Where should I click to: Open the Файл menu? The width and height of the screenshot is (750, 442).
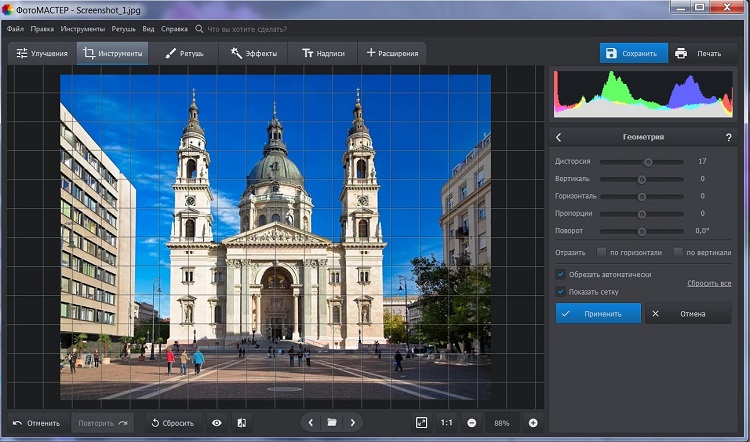pos(15,29)
